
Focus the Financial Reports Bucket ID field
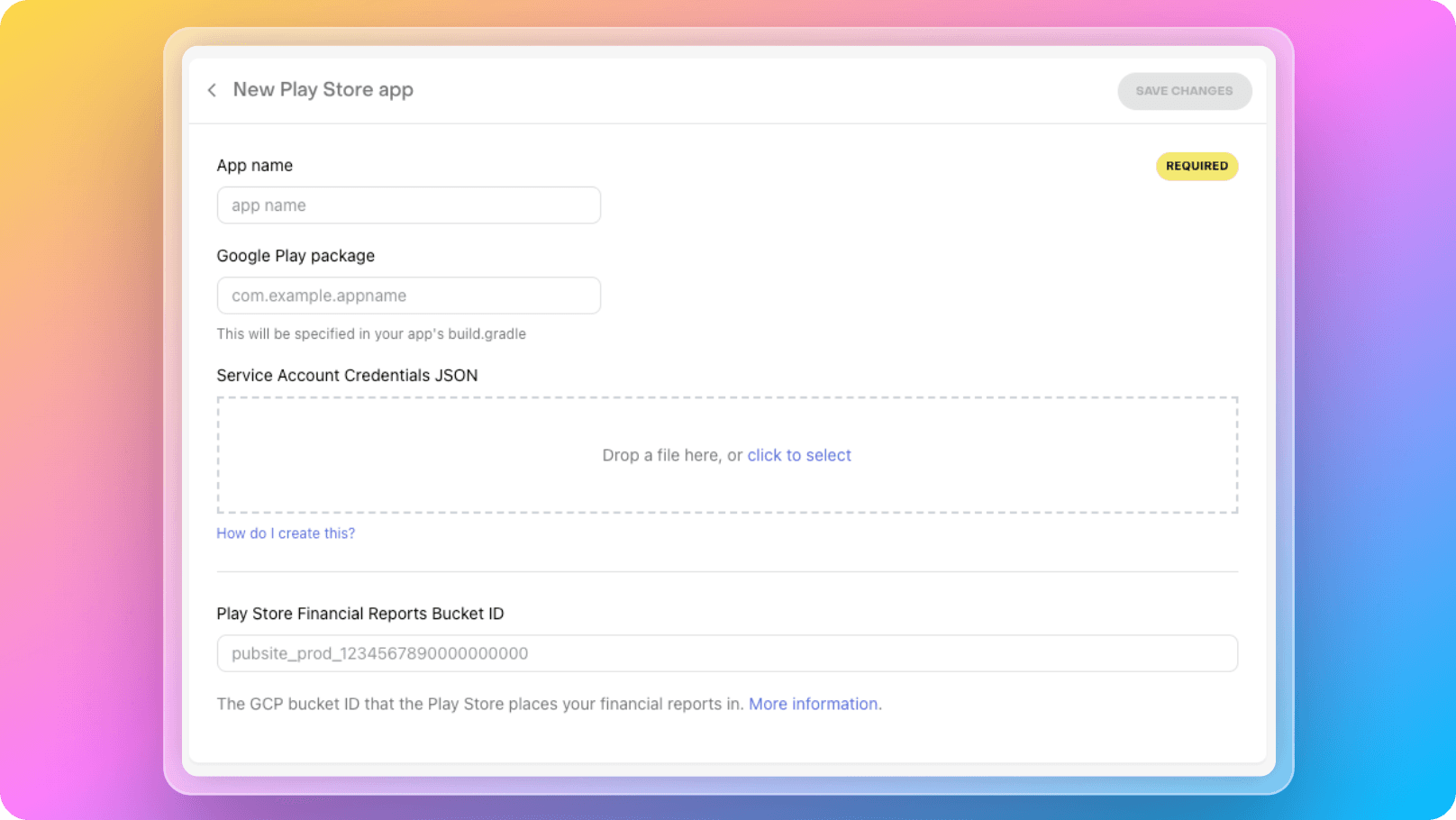727,653
